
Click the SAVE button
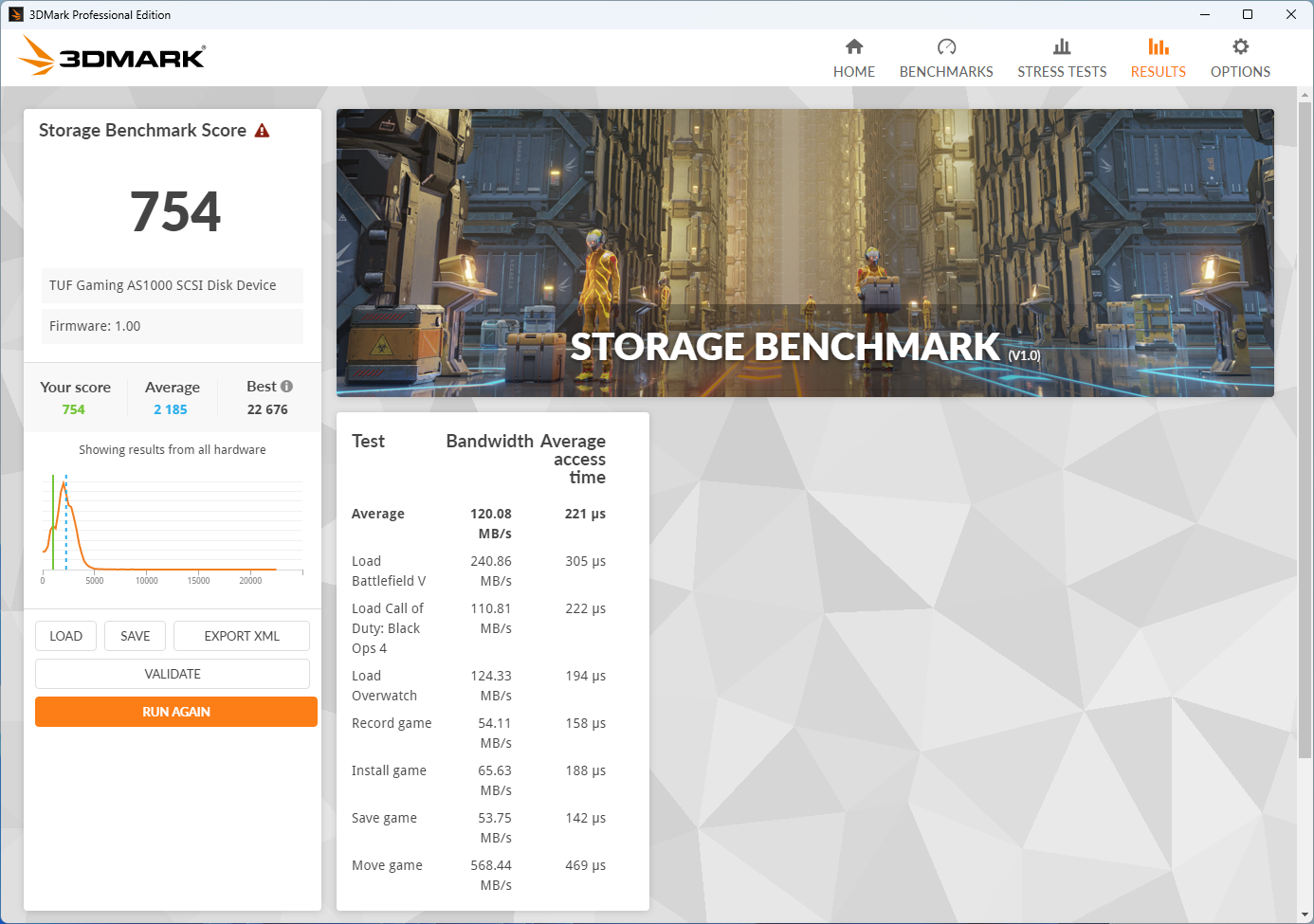(136, 636)
